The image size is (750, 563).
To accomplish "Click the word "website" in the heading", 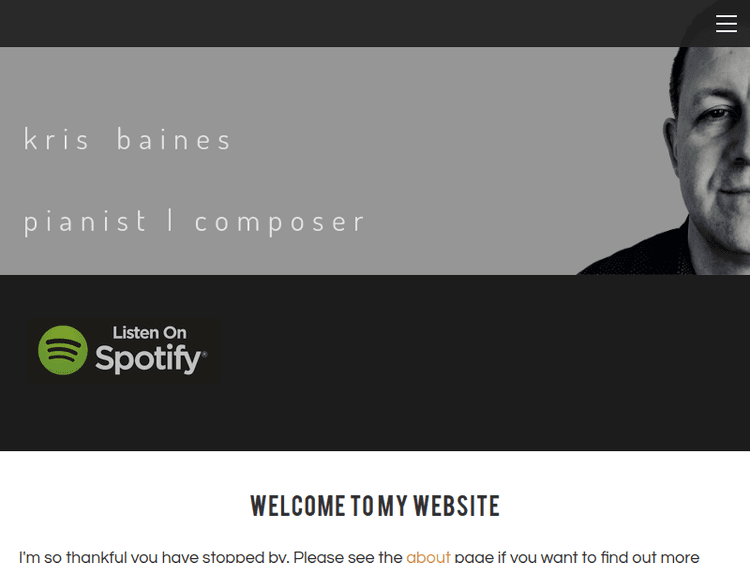I will (x=456, y=506).
